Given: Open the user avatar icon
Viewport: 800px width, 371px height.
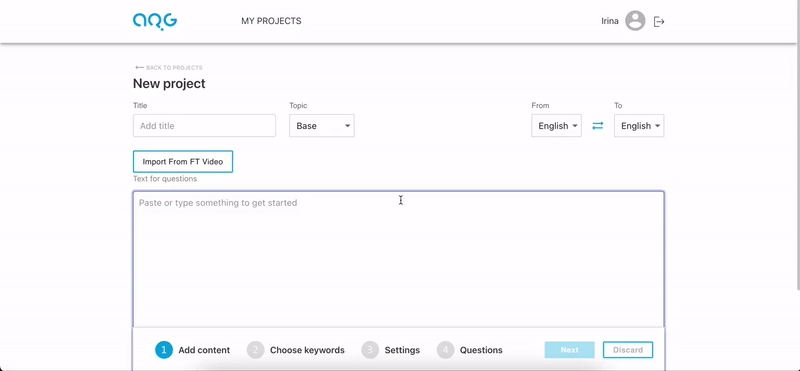Looking at the screenshot, I should point(635,21).
